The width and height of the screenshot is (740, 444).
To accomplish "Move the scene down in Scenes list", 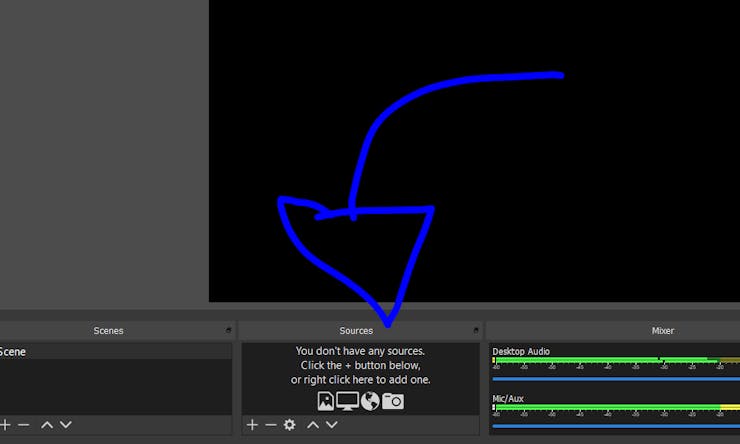I will click(x=66, y=425).
